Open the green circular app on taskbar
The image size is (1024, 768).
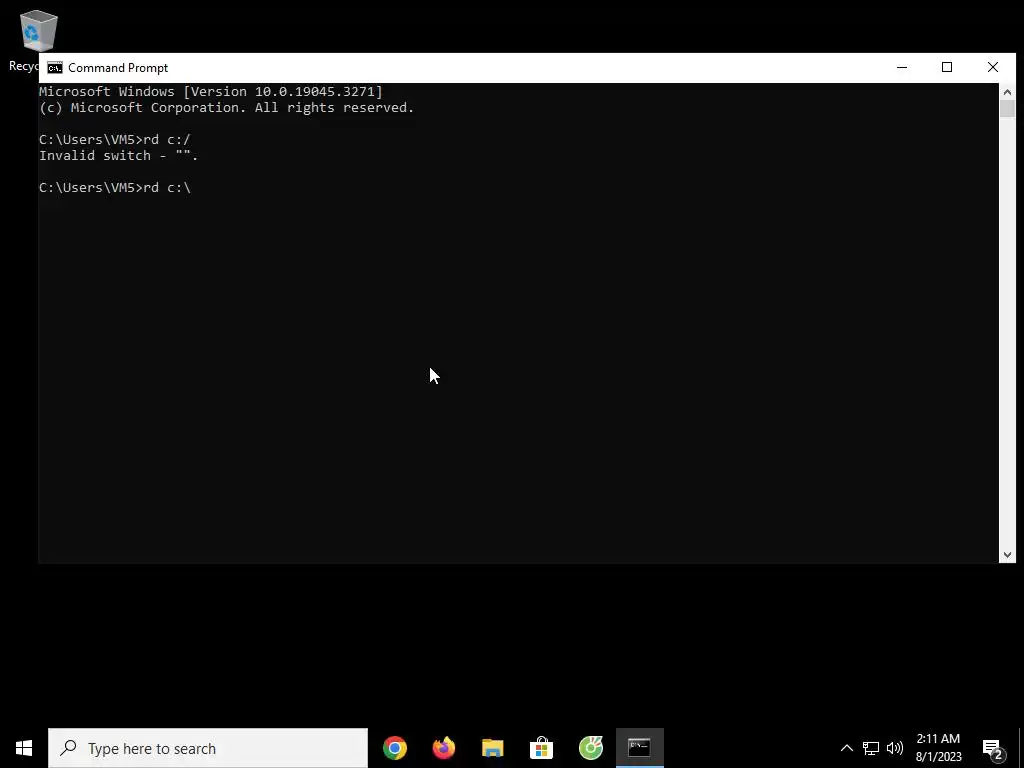tap(590, 748)
